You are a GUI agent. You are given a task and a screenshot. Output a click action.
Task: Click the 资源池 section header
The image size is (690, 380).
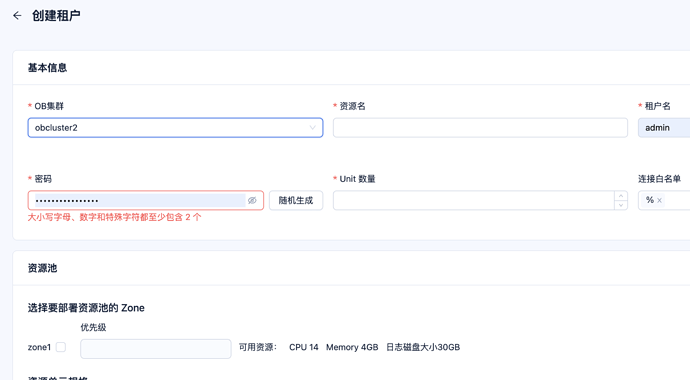click(42, 268)
